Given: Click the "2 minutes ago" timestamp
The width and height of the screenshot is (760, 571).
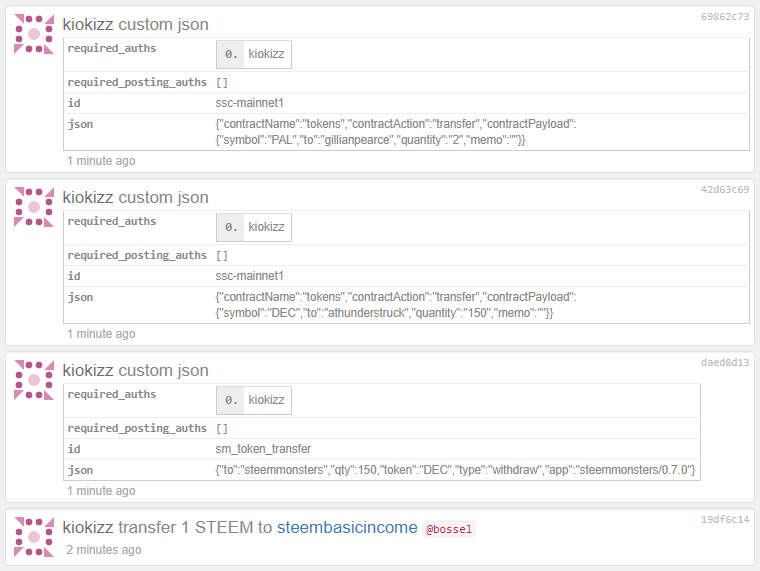Looking at the screenshot, I should click(x=104, y=550).
